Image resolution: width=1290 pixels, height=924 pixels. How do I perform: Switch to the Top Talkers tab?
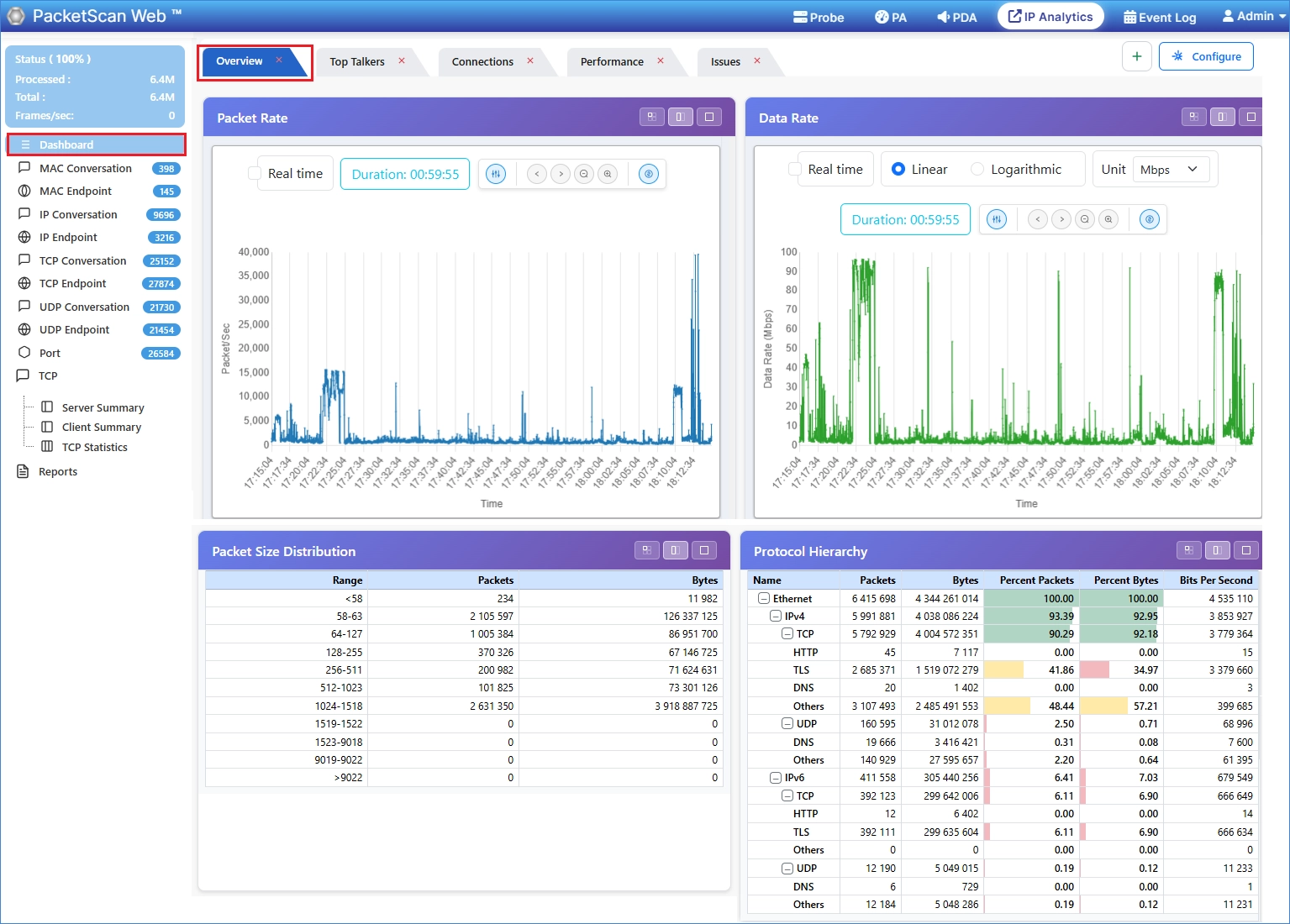coord(357,61)
